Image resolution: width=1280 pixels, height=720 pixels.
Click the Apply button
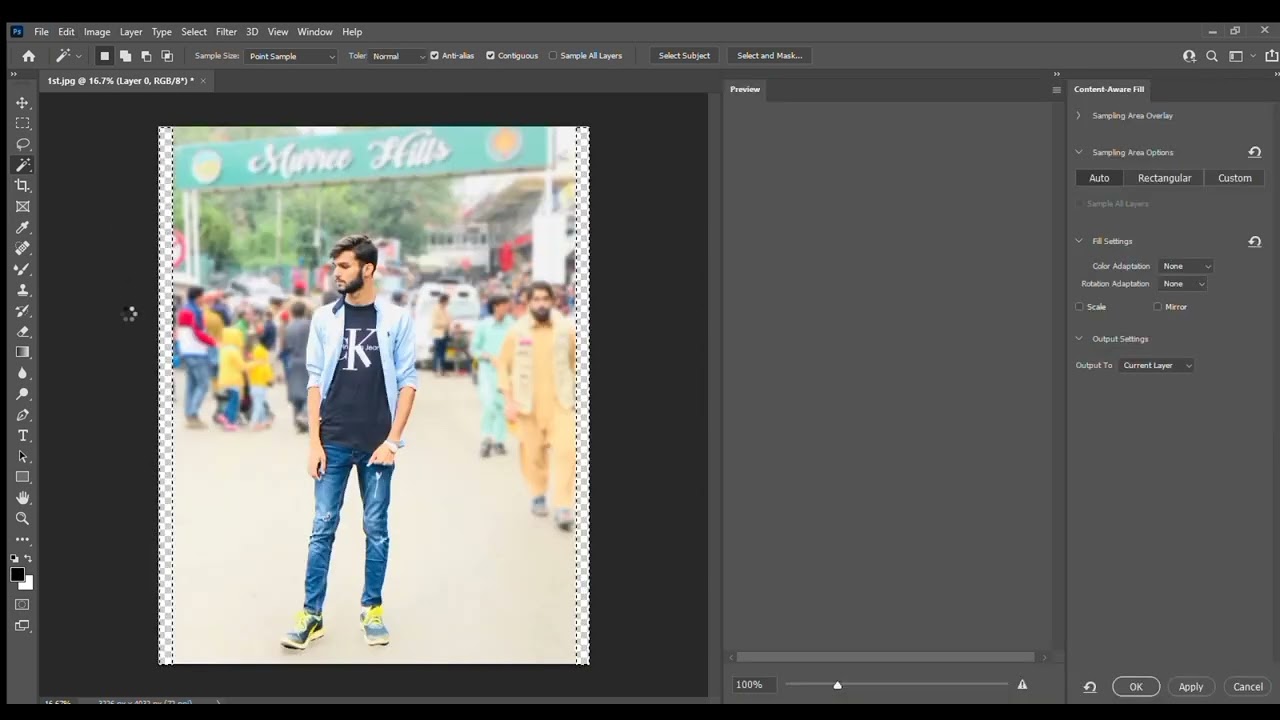(x=1191, y=687)
